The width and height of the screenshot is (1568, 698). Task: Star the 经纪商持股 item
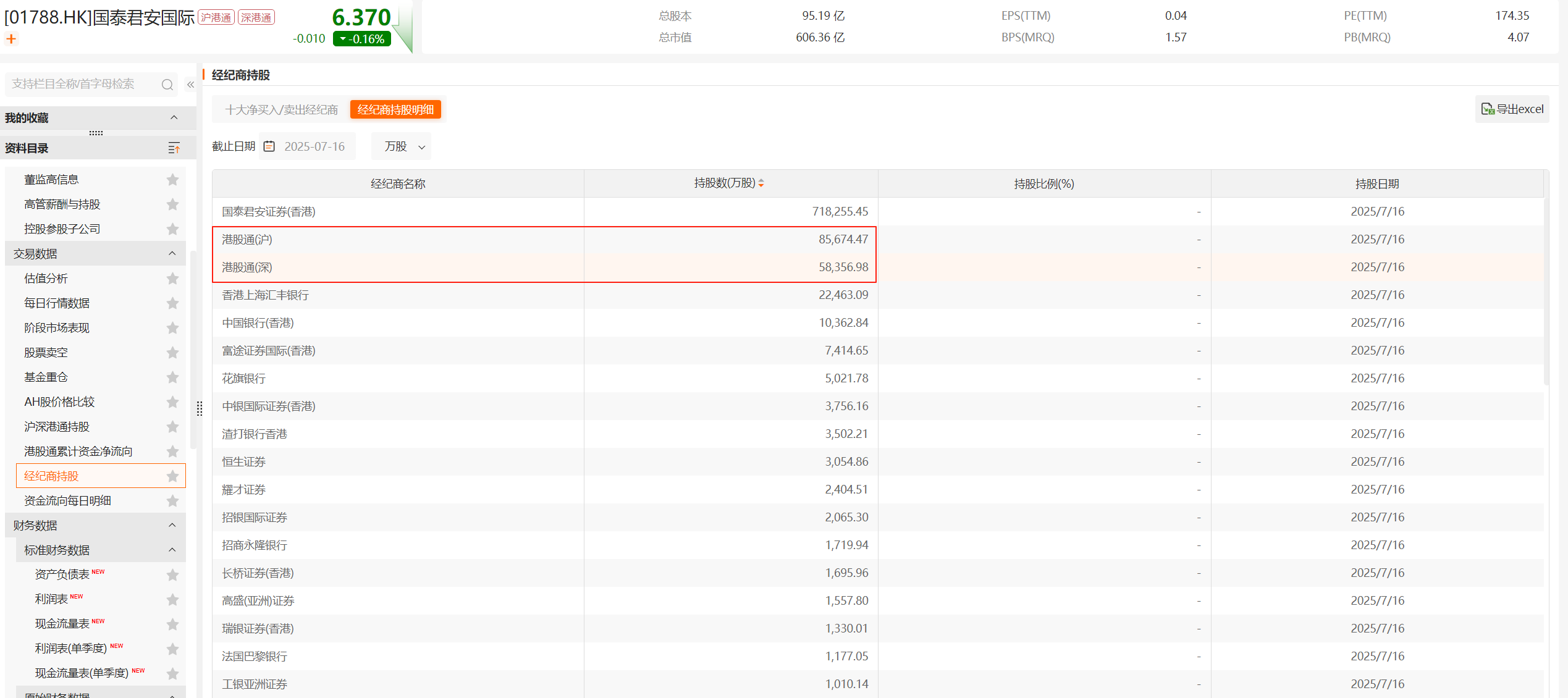pyautogui.click(x=172, y=476)
